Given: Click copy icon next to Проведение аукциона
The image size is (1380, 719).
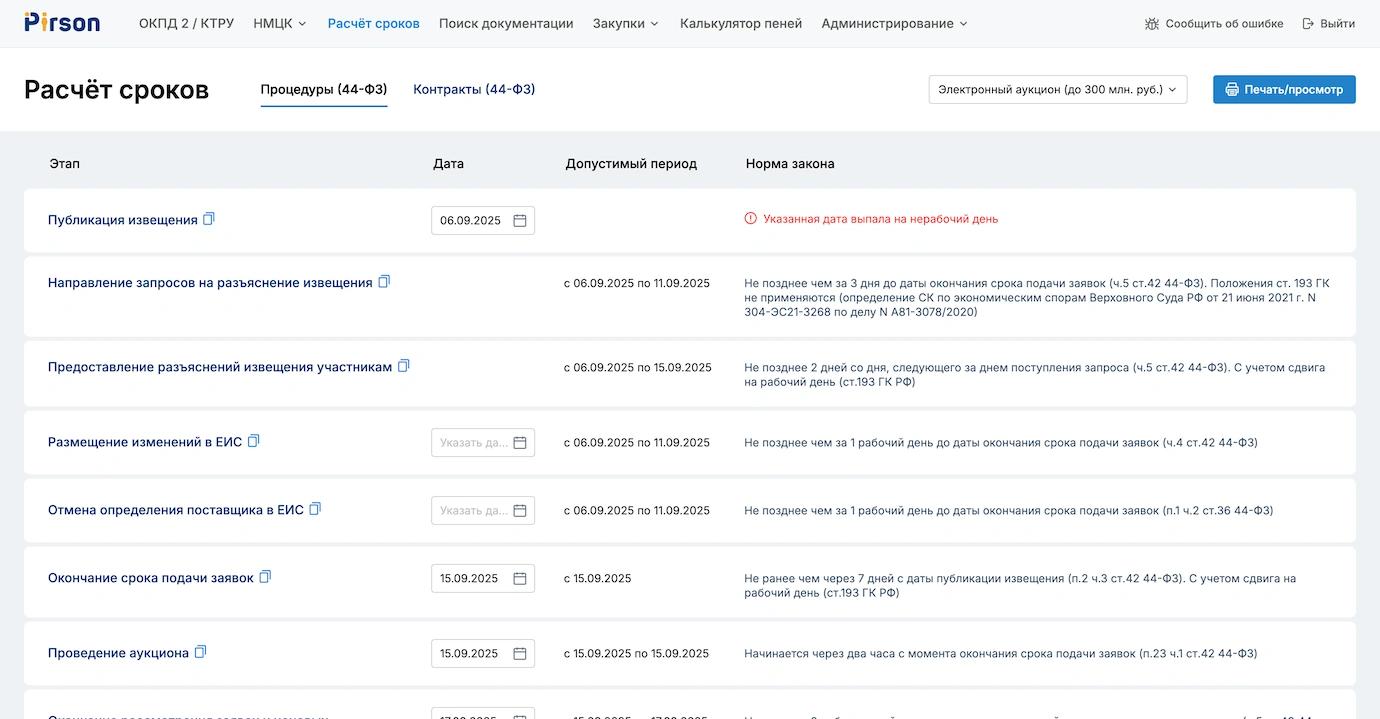Looking at the screenshot, I should [200, 652].
